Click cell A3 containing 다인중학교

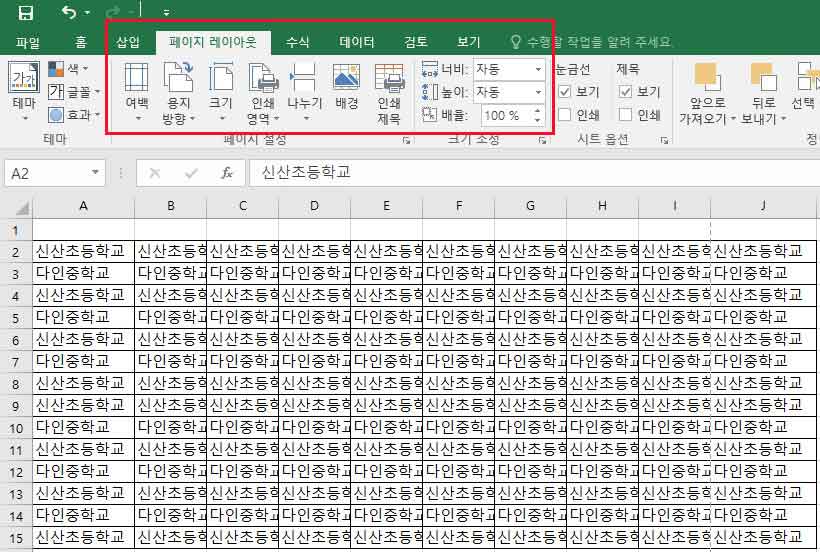[84, 273]
